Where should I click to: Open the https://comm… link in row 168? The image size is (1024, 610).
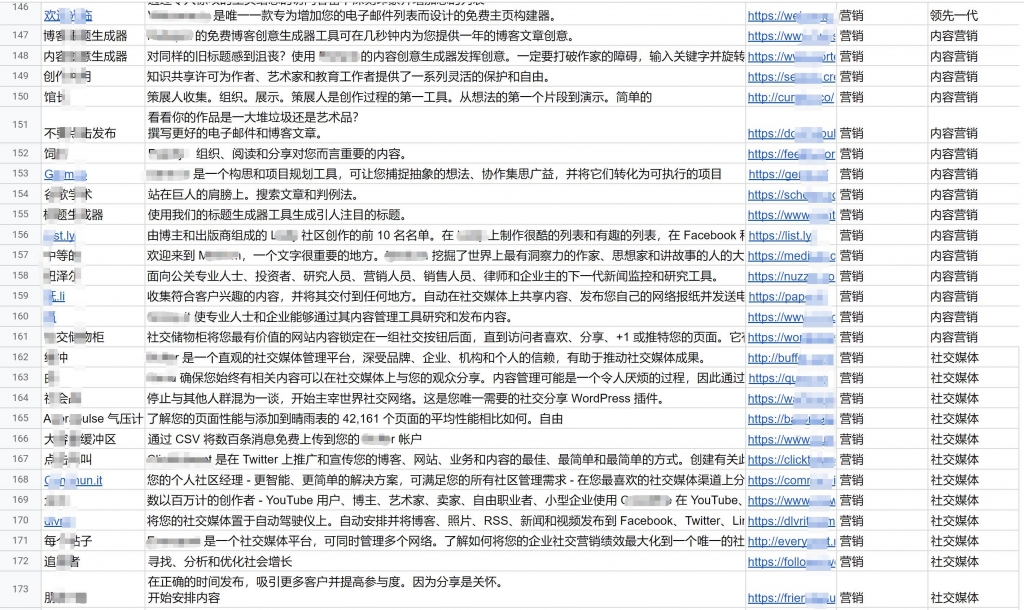point(791,480)
